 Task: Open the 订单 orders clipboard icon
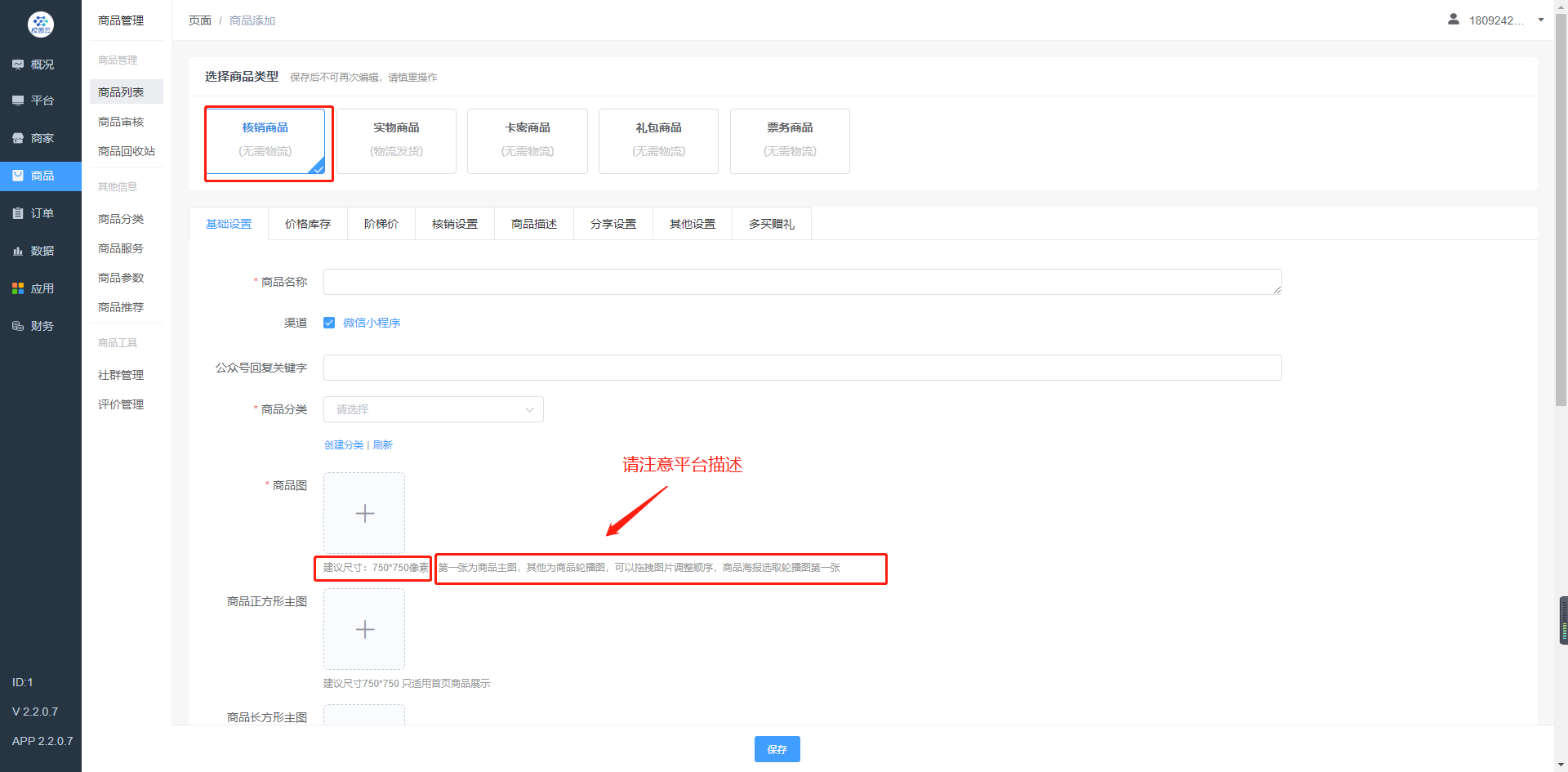pyautogui.click(x=18, y=213)
